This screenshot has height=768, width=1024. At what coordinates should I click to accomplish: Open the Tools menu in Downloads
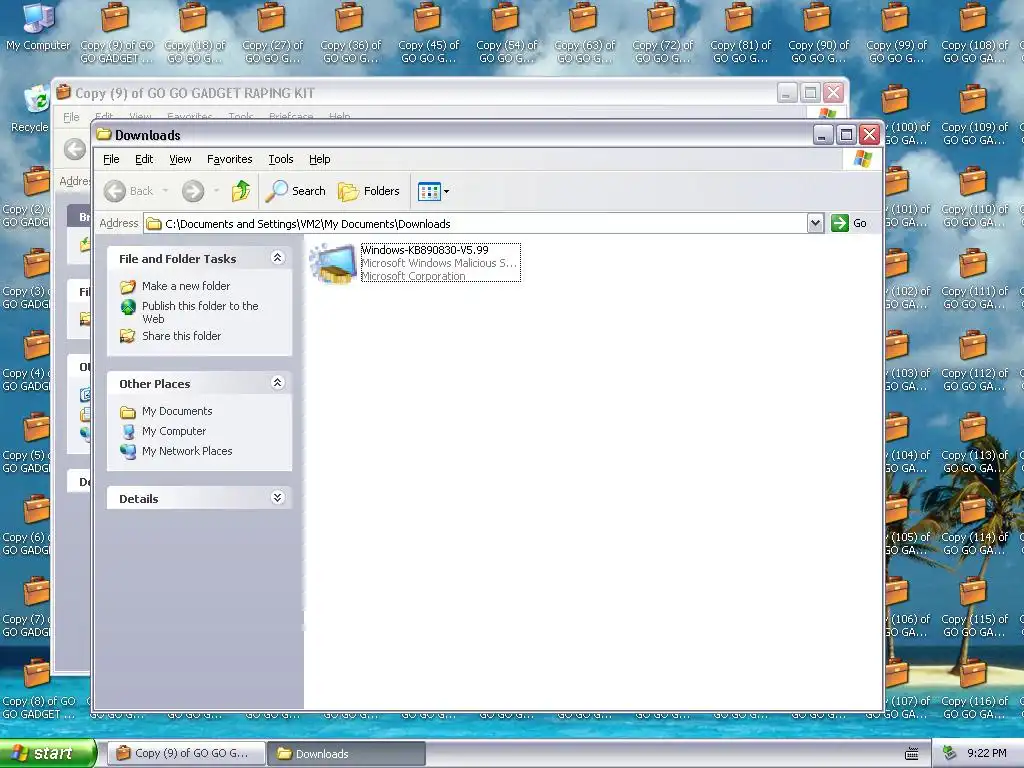click(x=281, y=159)
